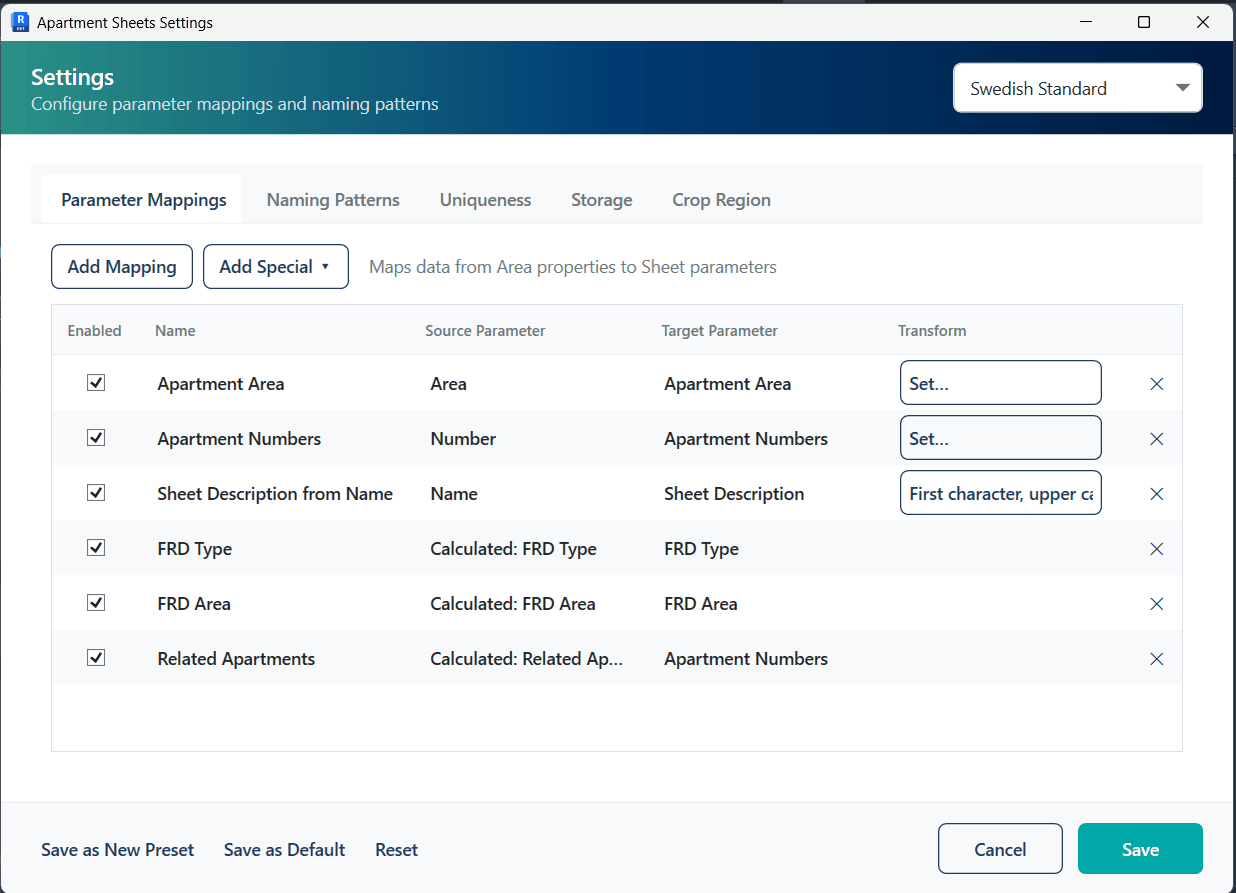This screenshot has width=1236, height=893.
Task: Toggle the Related Apartments enabled checkbox
Action: [96, 658]
